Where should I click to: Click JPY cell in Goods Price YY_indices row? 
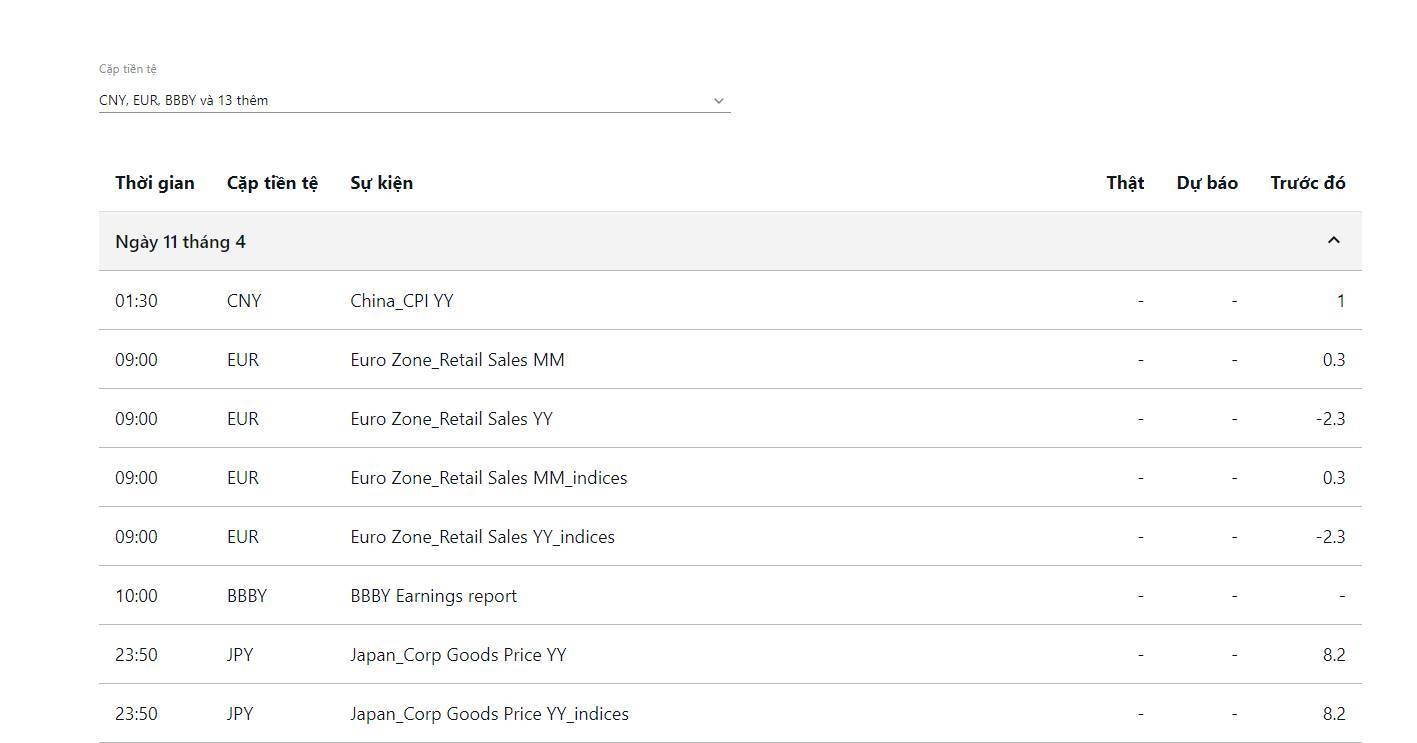tap(240, 714)
